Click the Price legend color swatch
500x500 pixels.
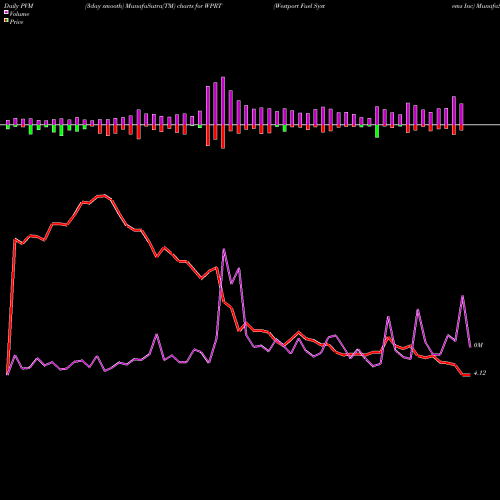tap(6, 21)
